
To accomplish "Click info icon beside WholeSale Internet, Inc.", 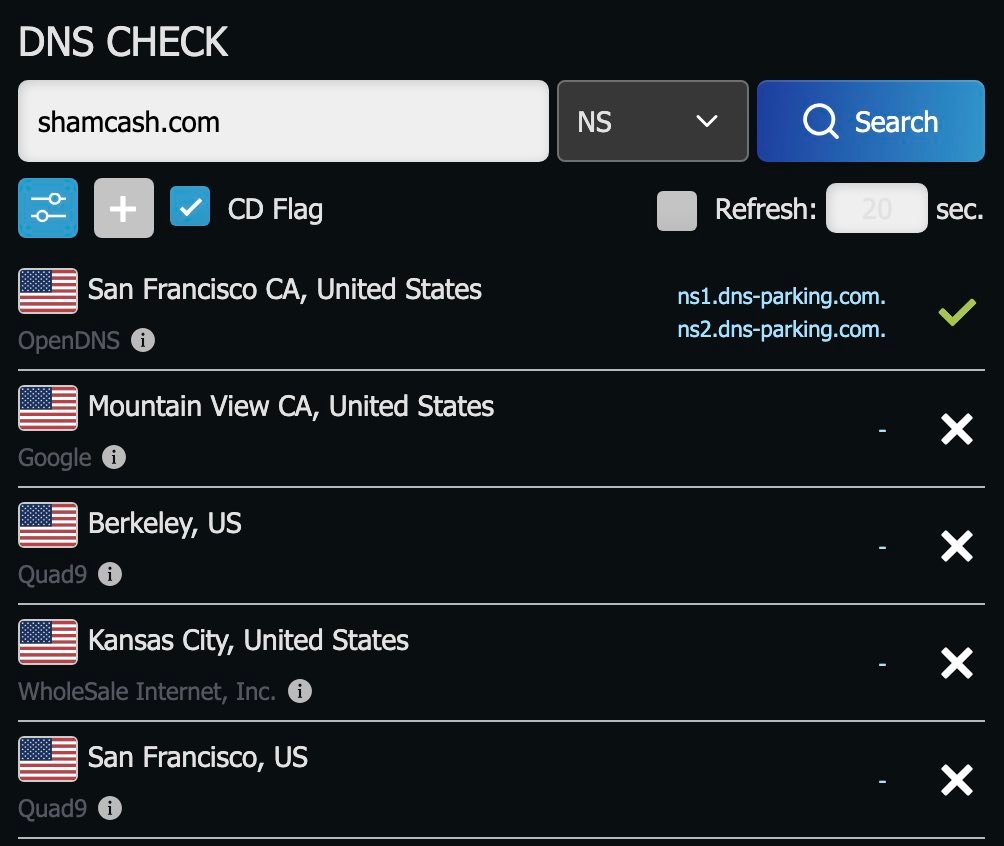I will (300, 691).
